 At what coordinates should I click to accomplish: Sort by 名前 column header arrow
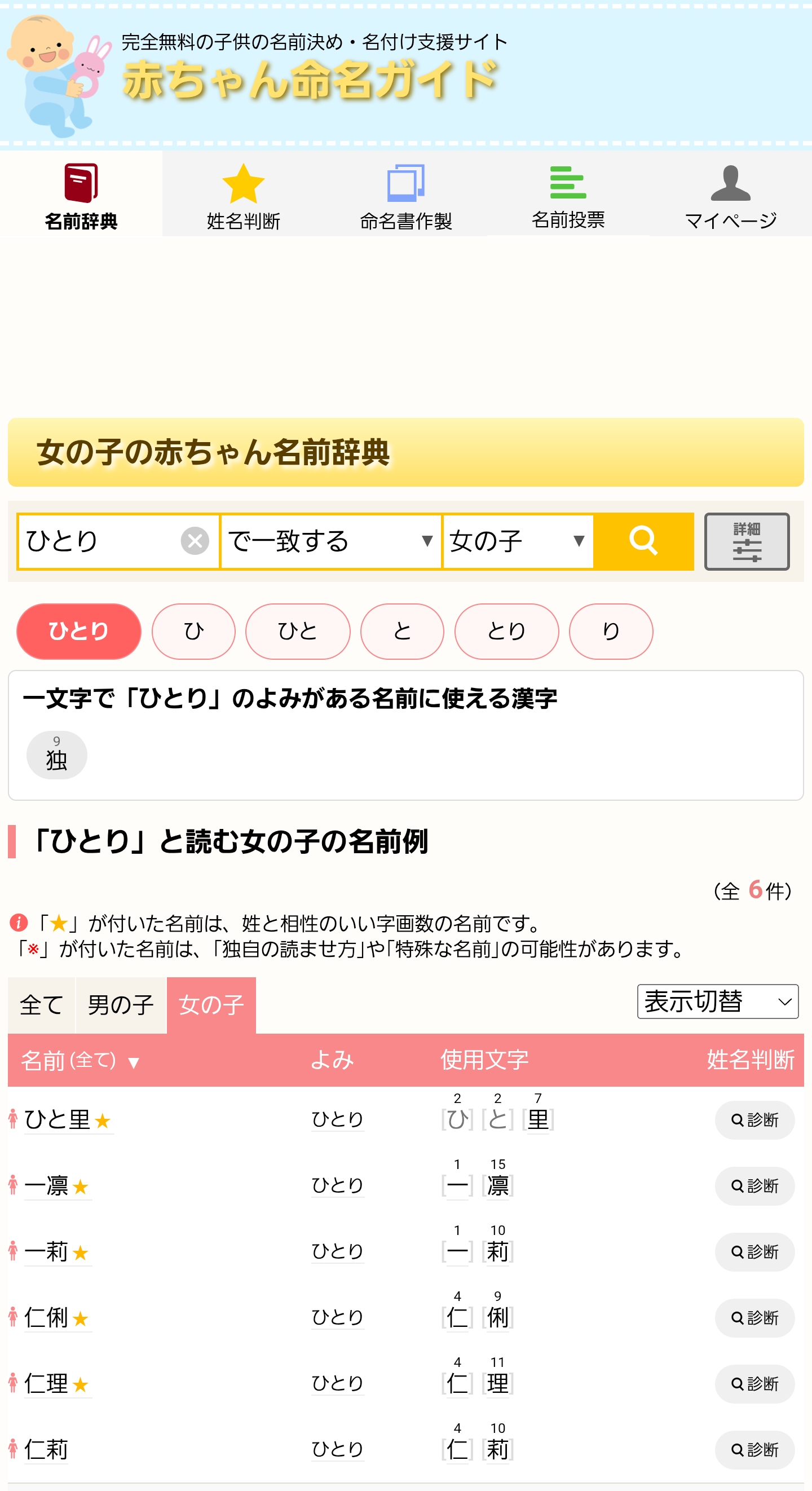click(x=134, y=1062)
